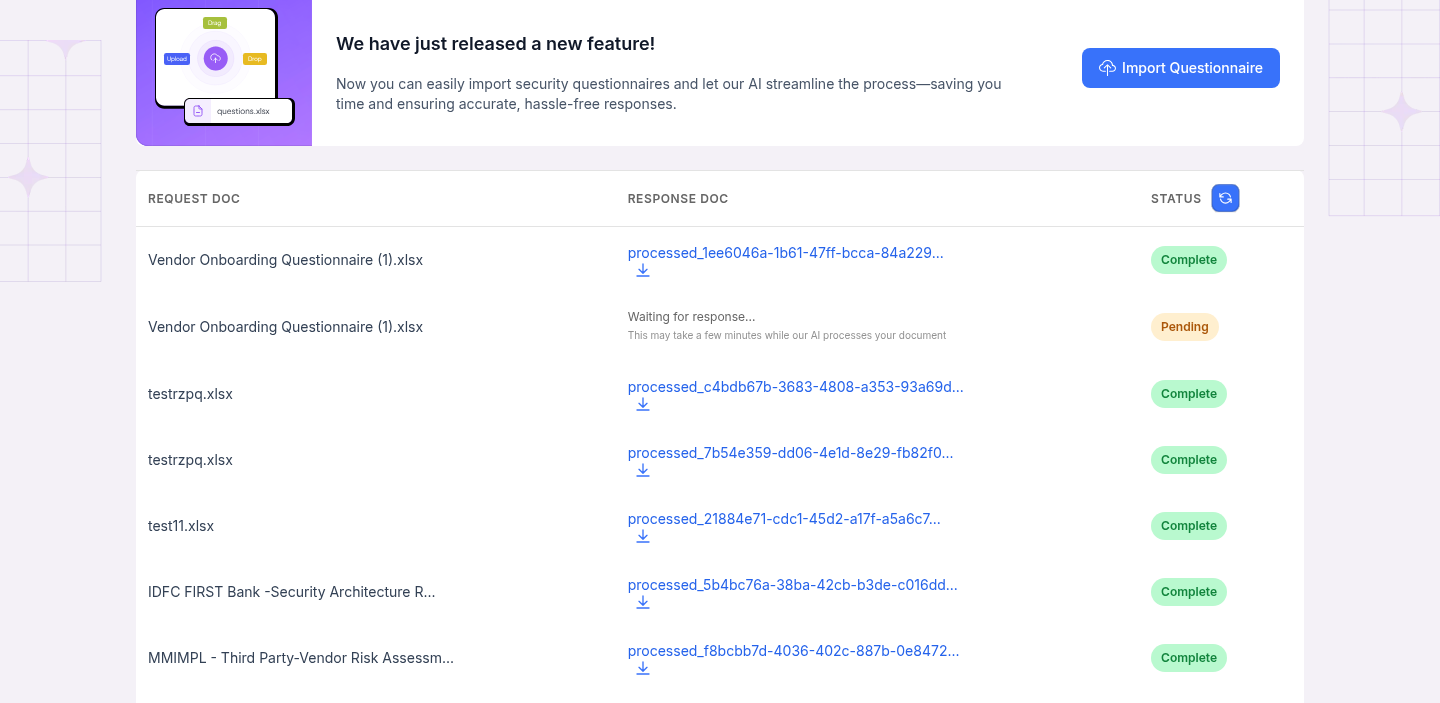Download the processed_5b4bc76a response file icon
Screen dimensions: 1440x703
point(643,603)
